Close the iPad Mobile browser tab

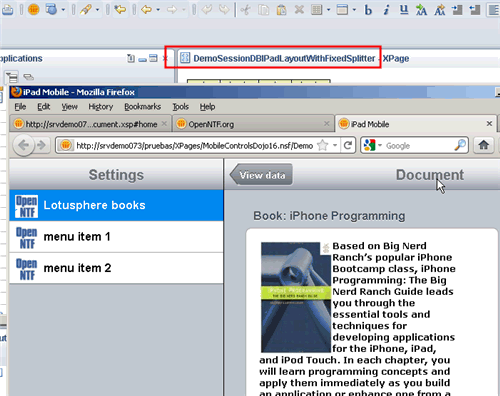click(489, 124)
